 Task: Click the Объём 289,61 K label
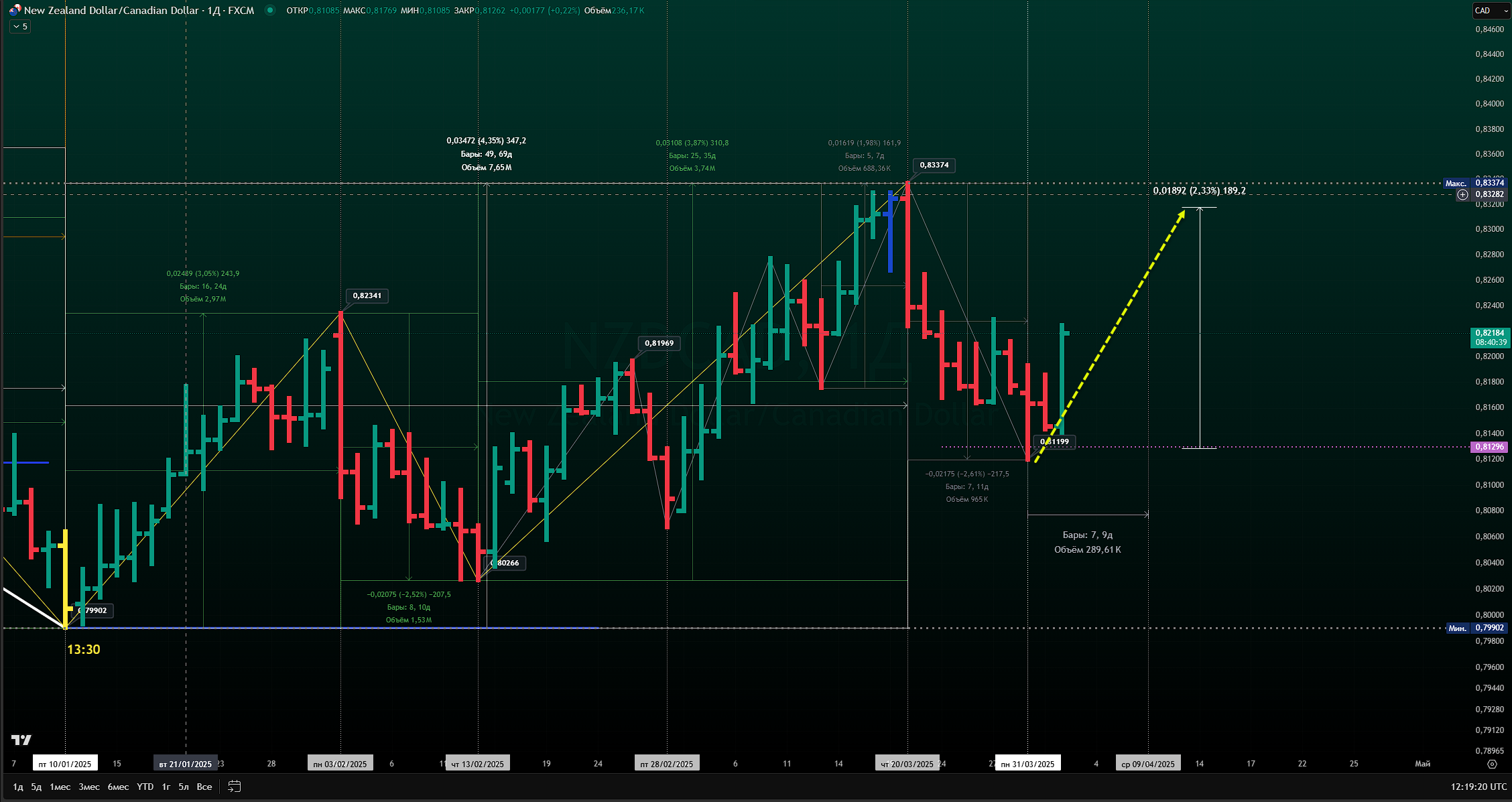click(1088, 549)
